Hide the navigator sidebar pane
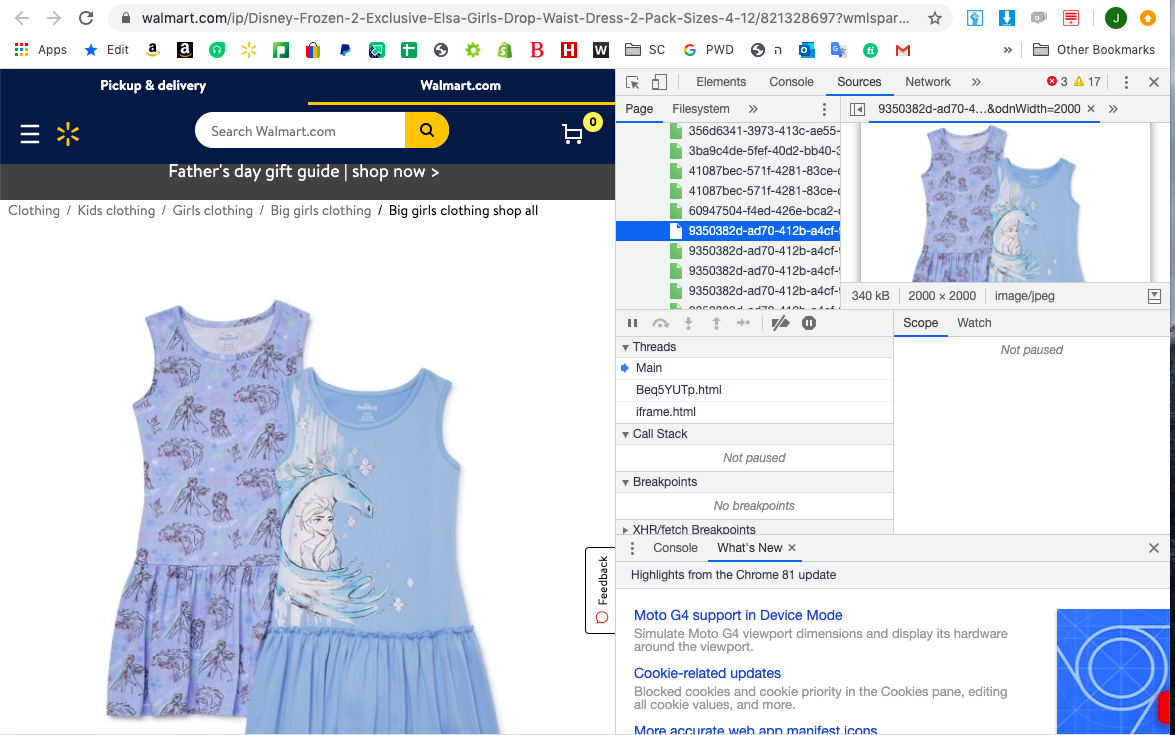Image resolution: width=1175 pixels, height=735 pixels. click(x=857, y=109)
